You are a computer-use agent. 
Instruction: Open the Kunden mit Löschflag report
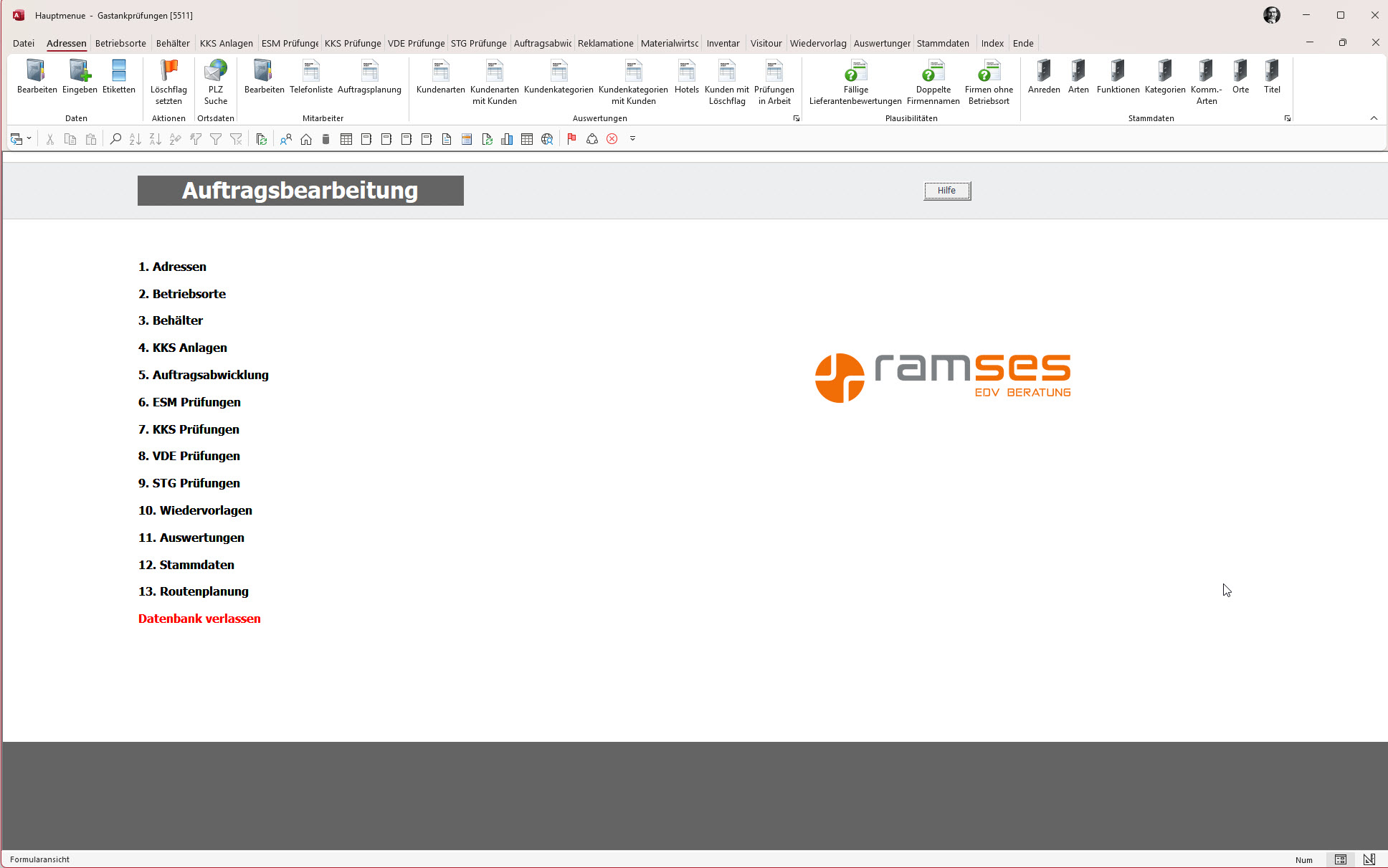pos(727,82)
